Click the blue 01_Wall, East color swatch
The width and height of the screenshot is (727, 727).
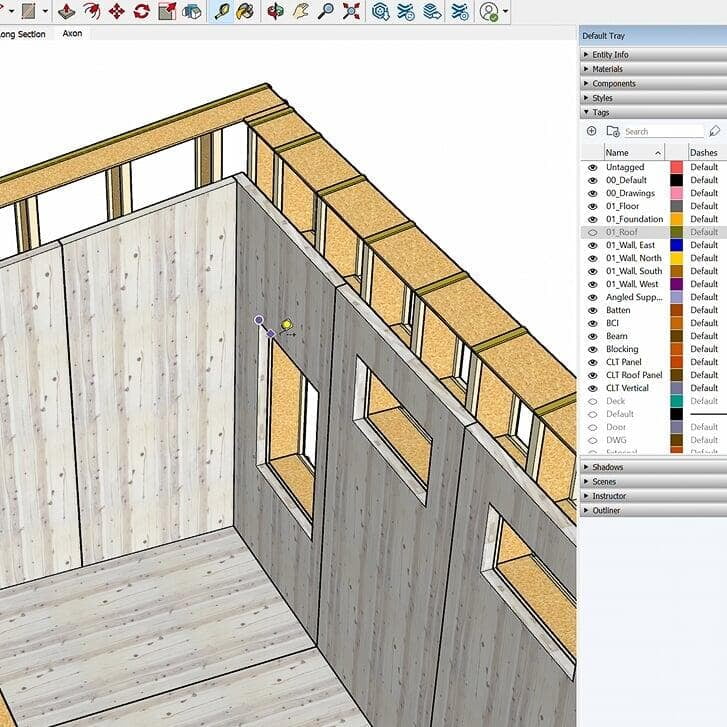coord(677,245)
